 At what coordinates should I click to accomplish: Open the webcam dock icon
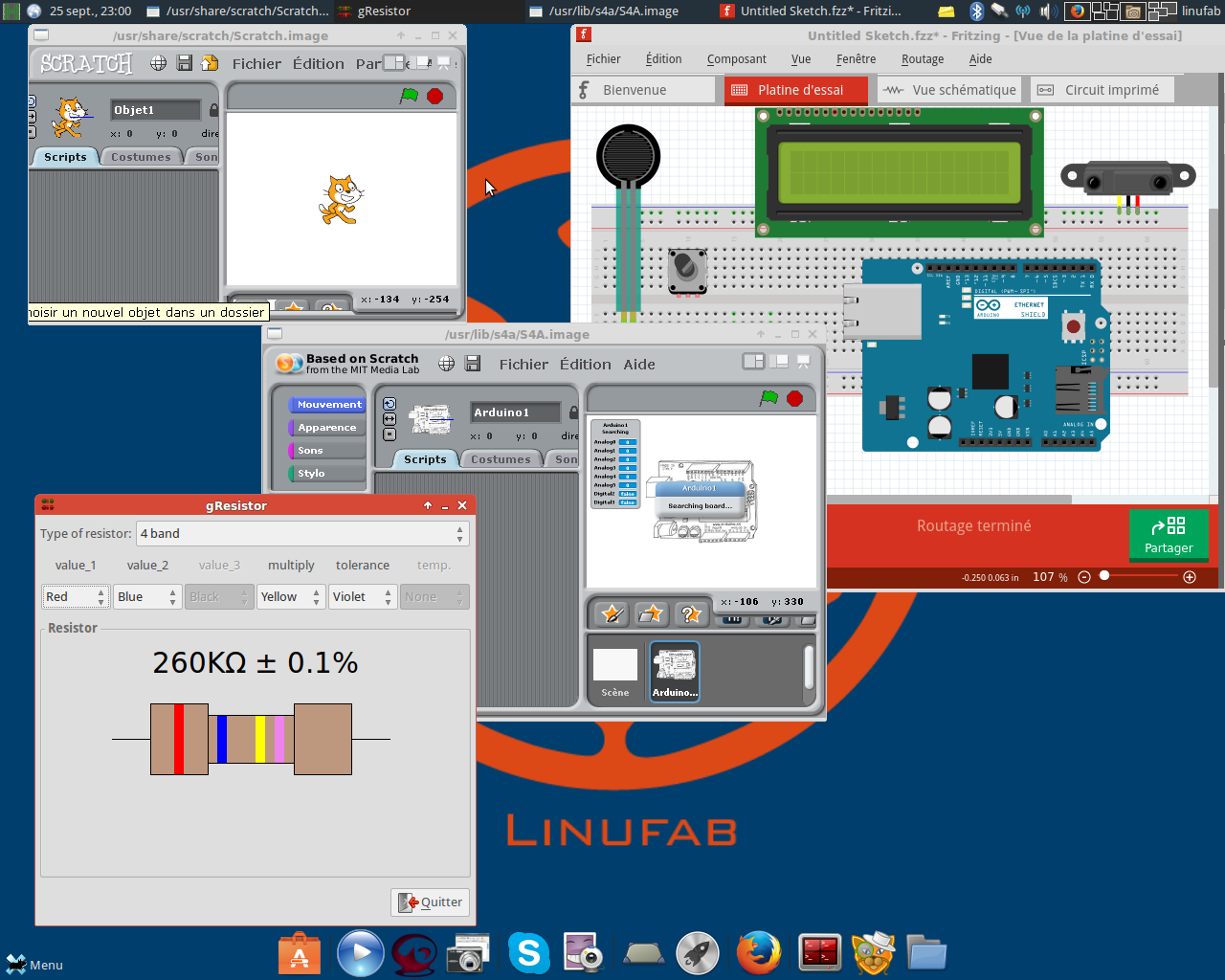584,953
